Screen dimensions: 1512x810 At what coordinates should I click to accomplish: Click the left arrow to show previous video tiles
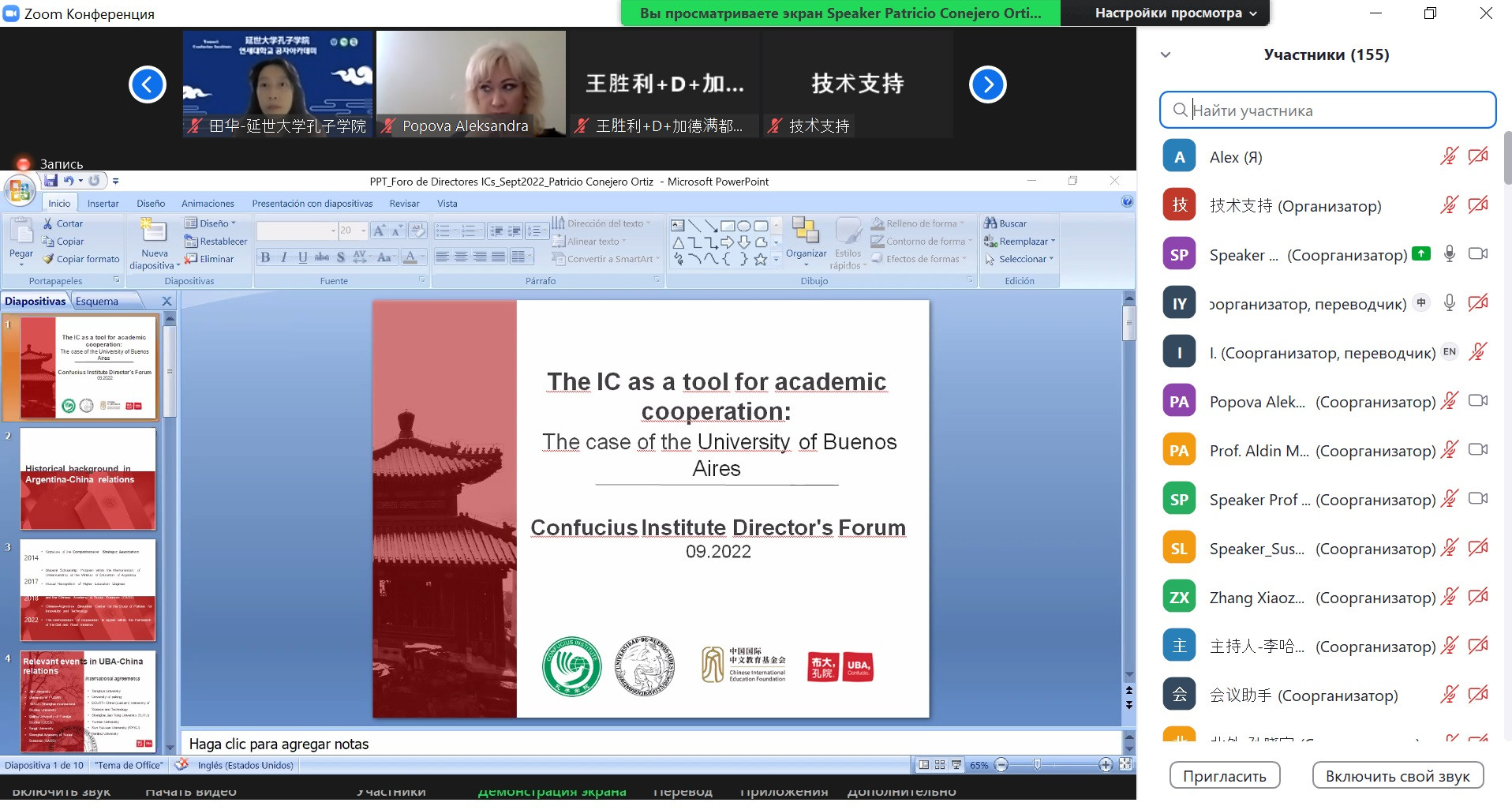click(148, 85)
